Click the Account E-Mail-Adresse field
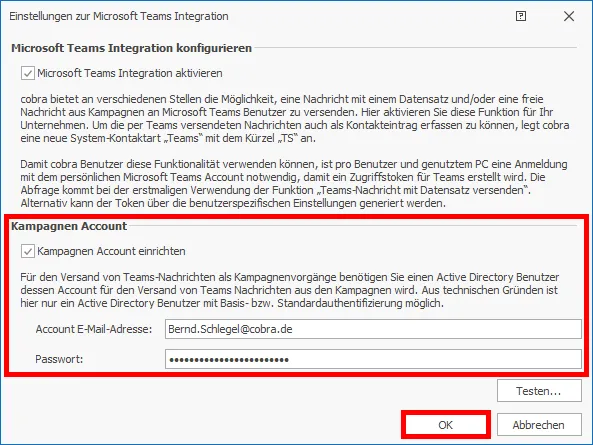The width and height of the screenshot is (593, 445). 373,329
